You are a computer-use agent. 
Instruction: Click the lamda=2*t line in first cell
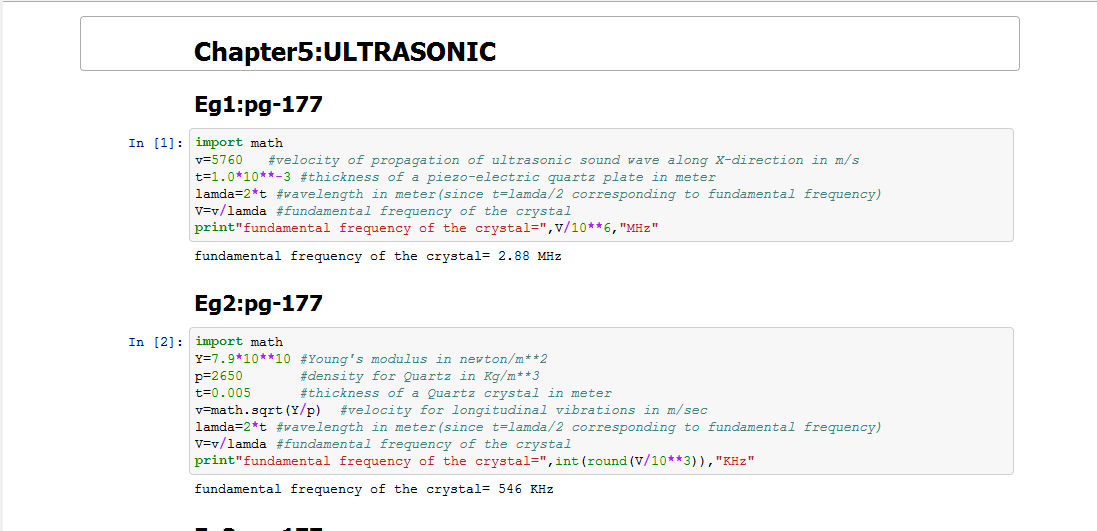coord(538,194)
